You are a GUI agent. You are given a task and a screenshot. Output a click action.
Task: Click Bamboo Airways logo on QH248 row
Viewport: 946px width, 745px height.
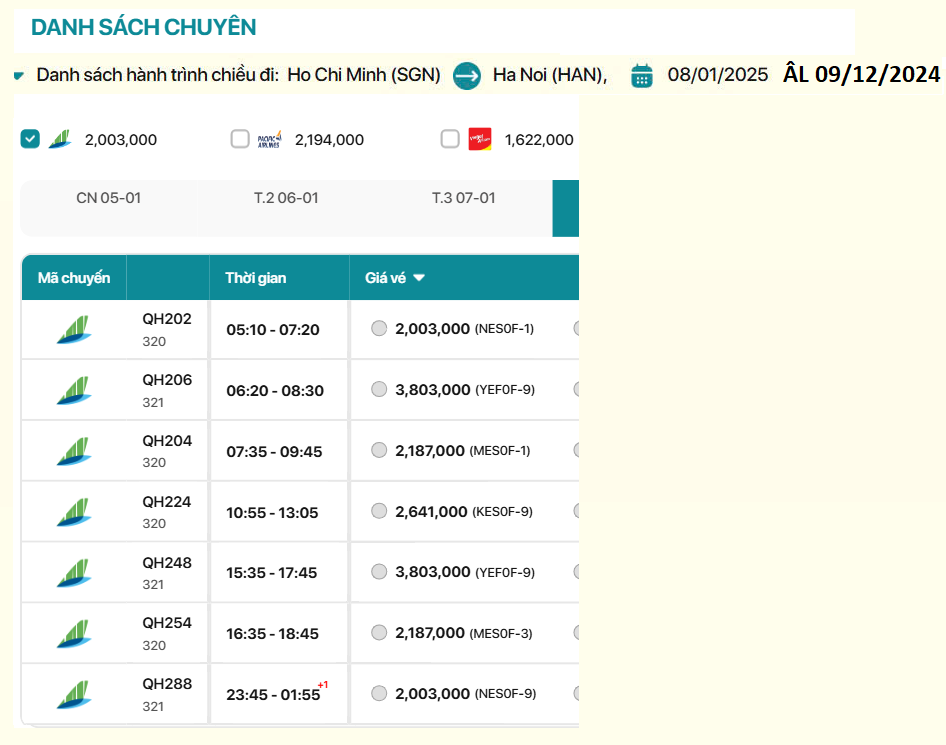[73, 572]
